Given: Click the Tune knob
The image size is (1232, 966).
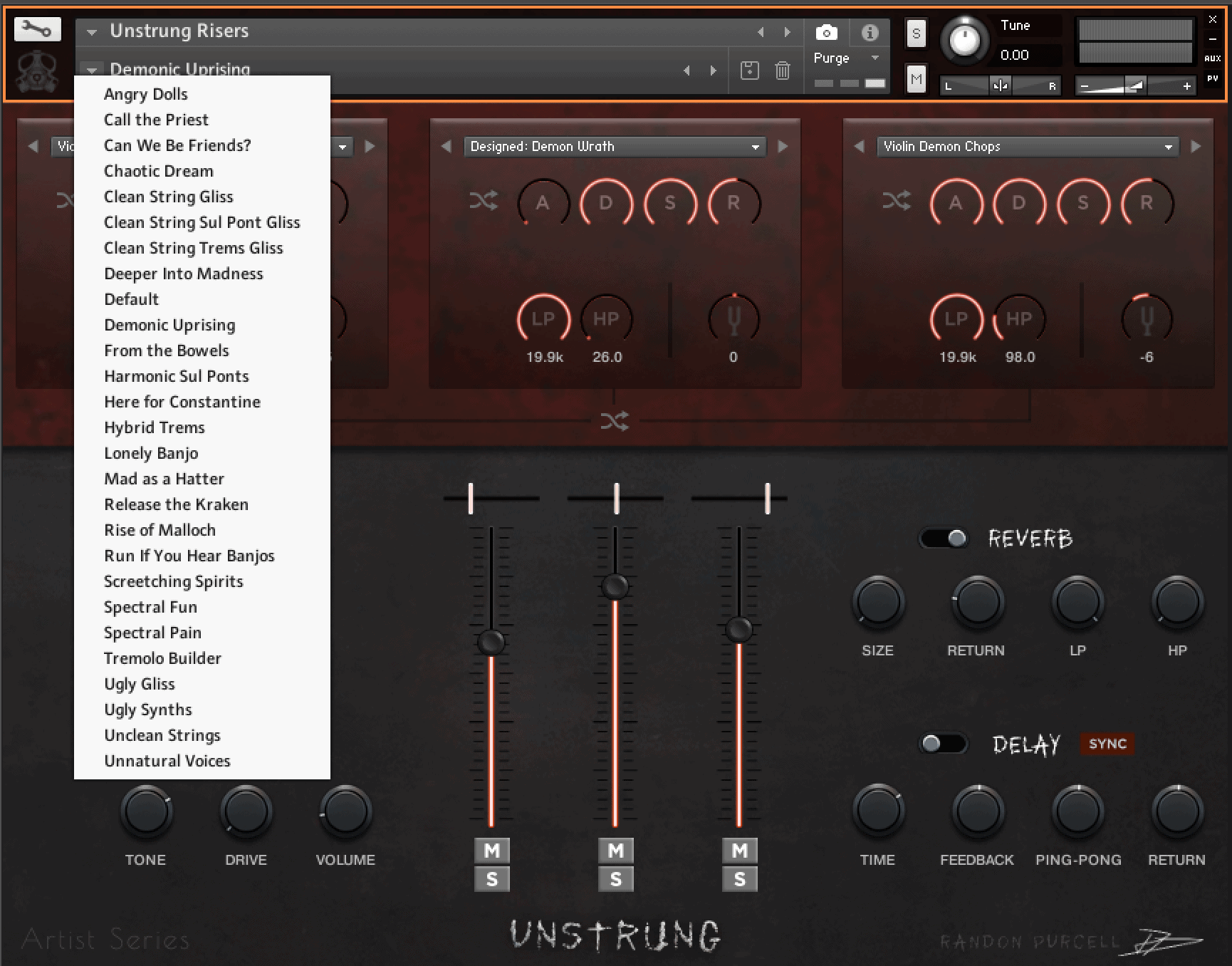Looking at the screenshot, I should 964,40.
